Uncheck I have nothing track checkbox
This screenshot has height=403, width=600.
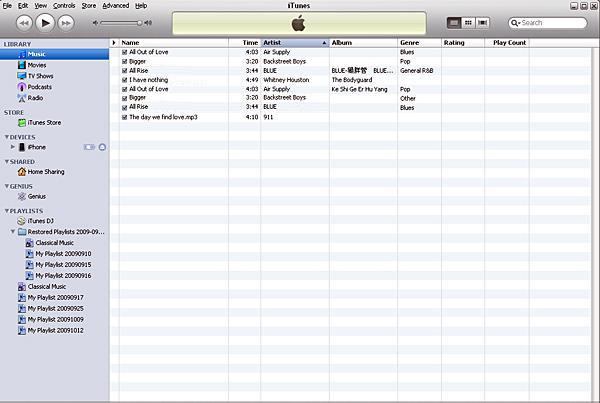(124, 80)
